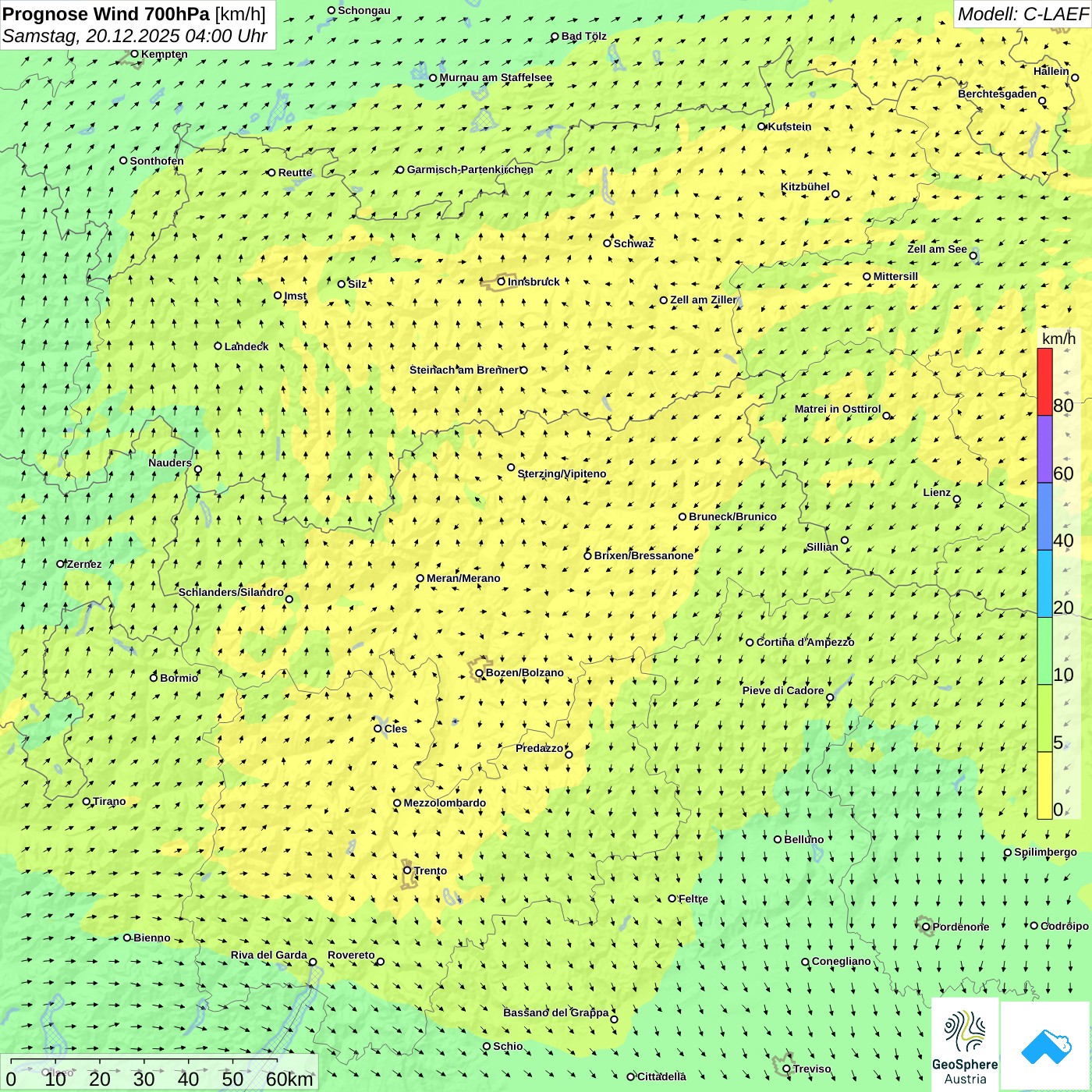Click the Innsbruck city marker

(502, 282)
